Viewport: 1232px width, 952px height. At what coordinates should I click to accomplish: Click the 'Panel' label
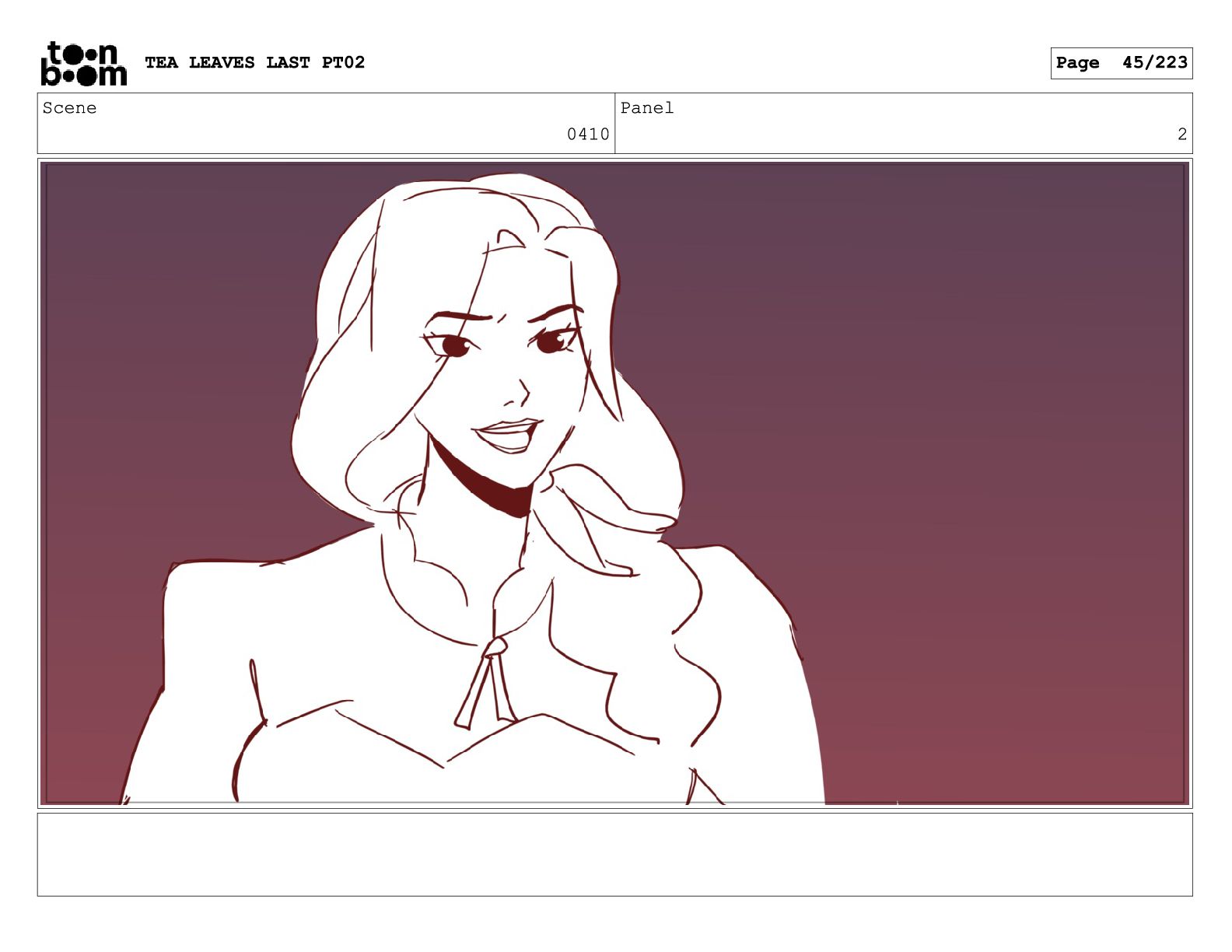pos(647,108)
